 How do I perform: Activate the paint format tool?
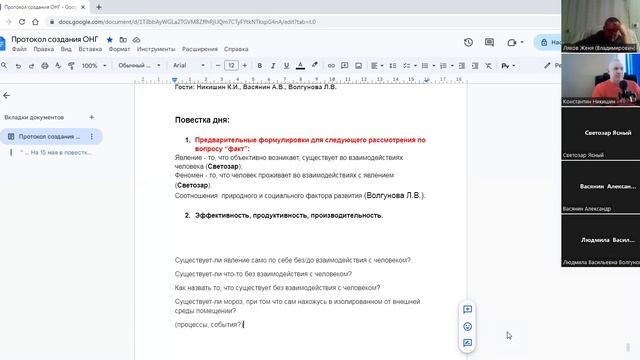click(x=71, y=66)
